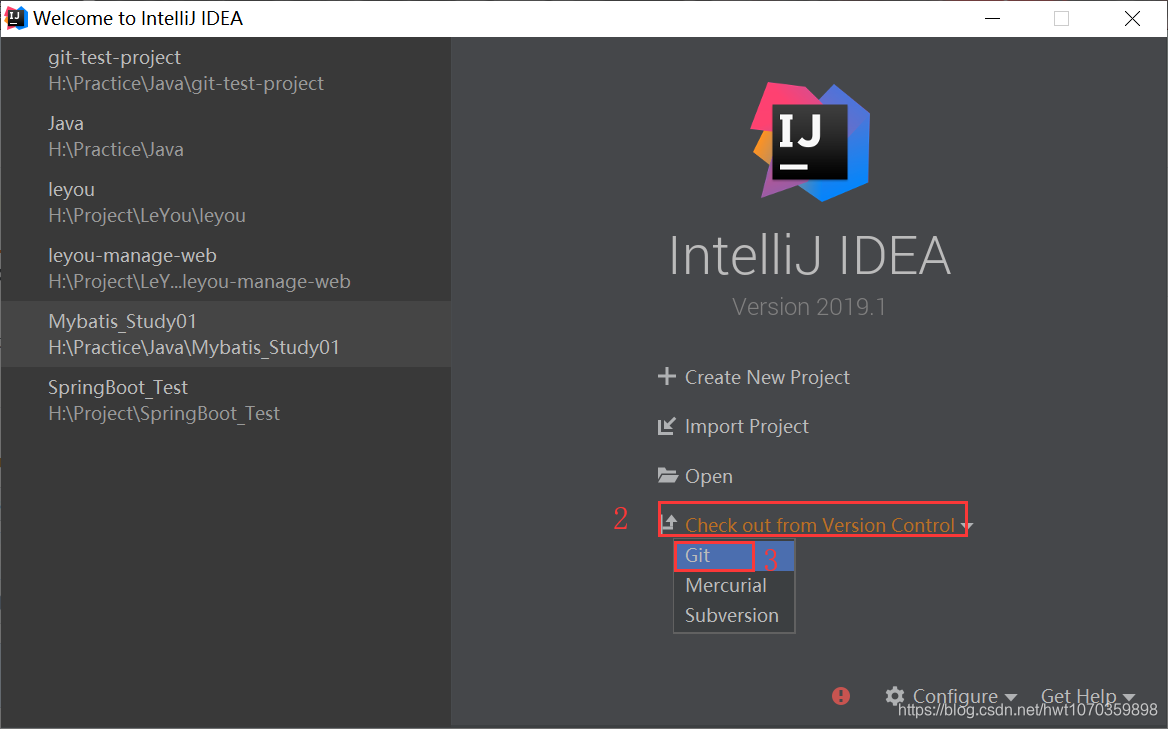Click the path H:\Project\LeYou\leyou

point(147,215)
